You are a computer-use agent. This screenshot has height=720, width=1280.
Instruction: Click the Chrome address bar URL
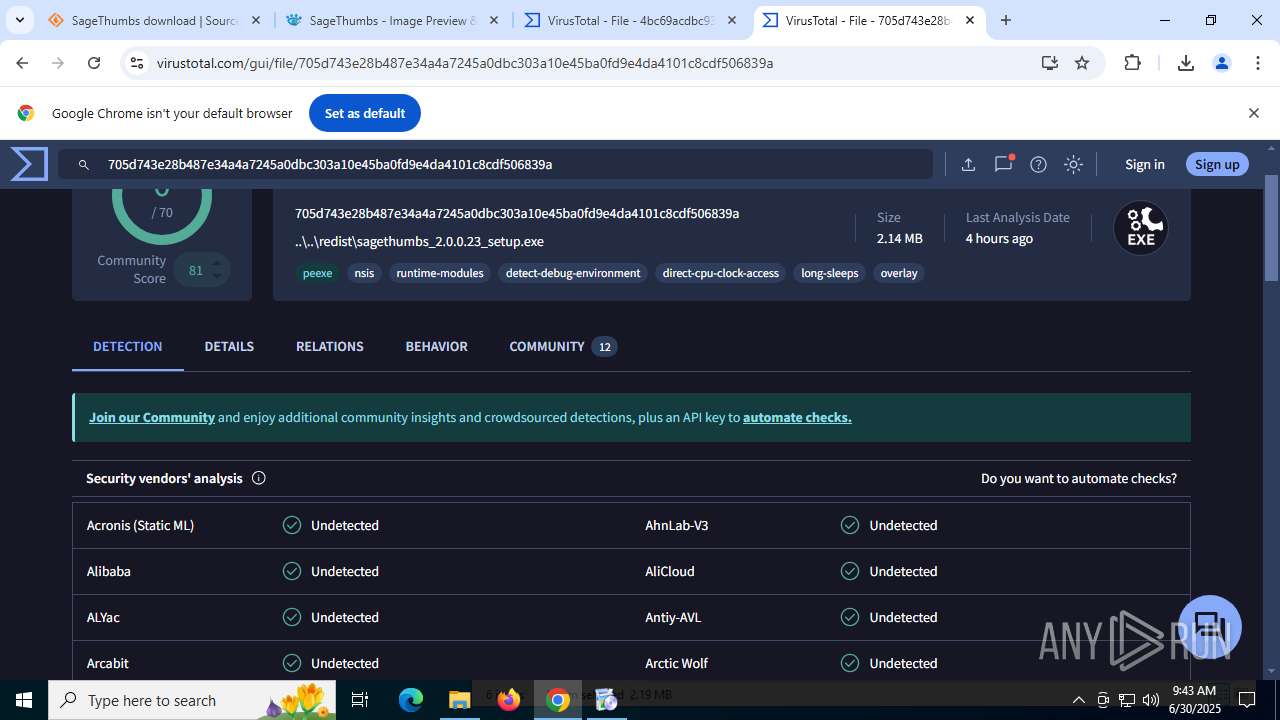point(465,63)
